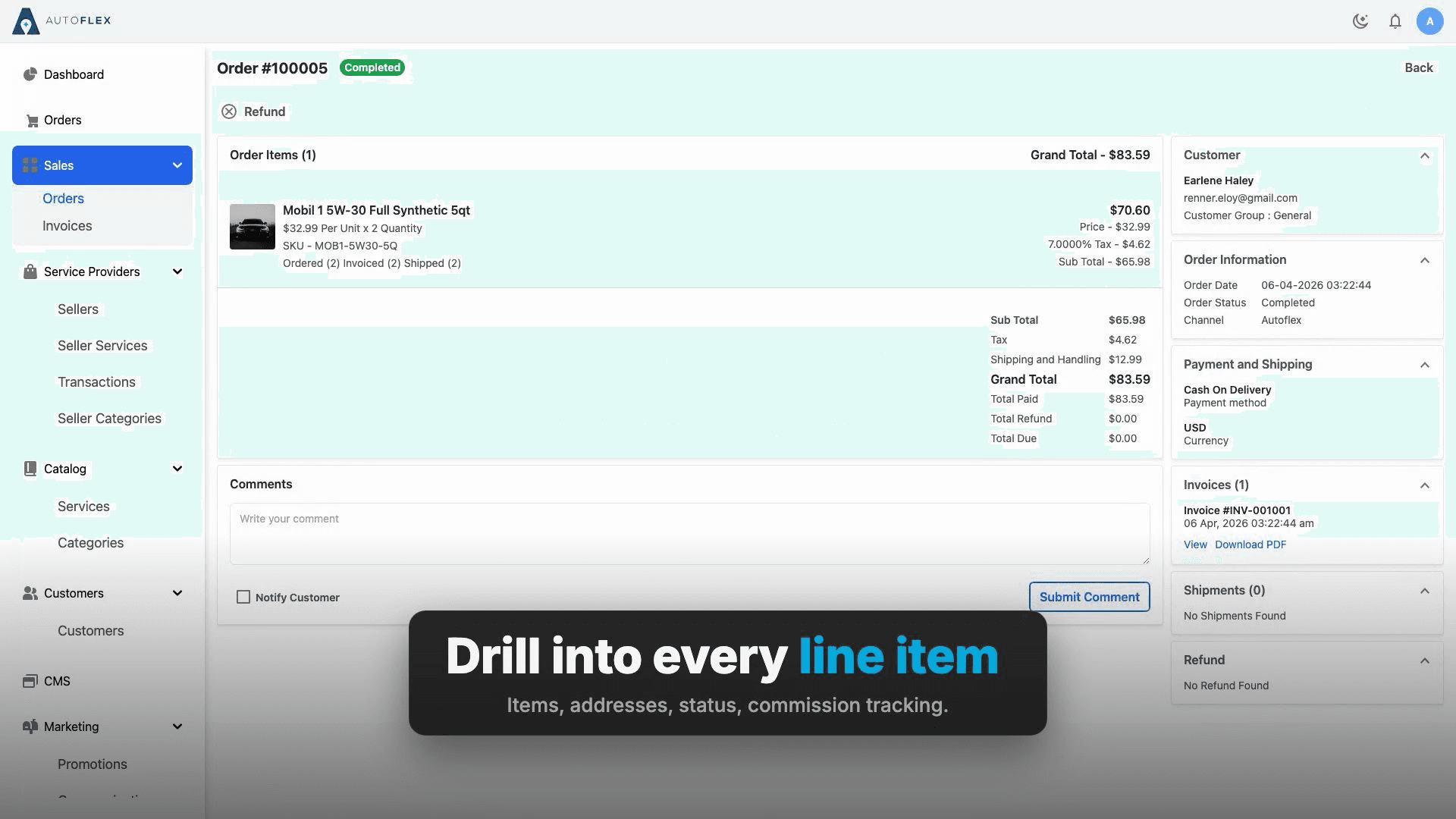This screenshot has height=819, width=1456.
Task: Click the Submit Comment button
Action: click(x=1089, y=597)
